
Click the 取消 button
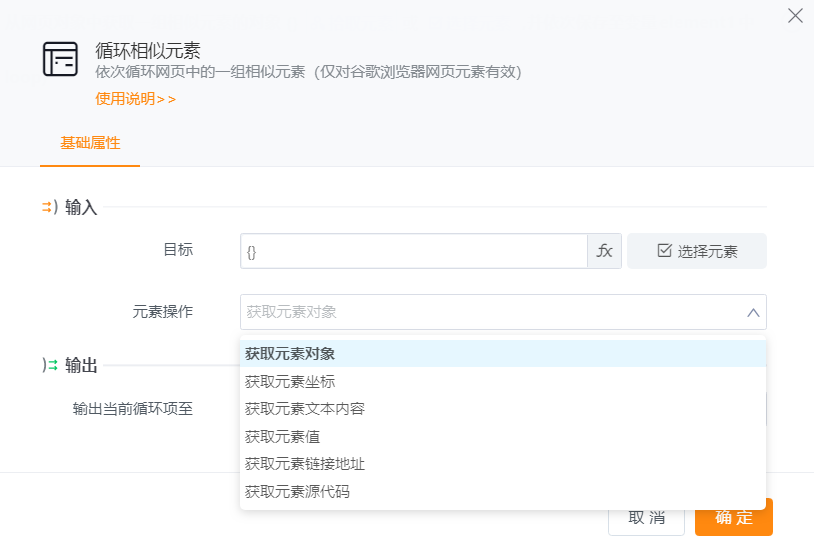[x=646, y=518]
